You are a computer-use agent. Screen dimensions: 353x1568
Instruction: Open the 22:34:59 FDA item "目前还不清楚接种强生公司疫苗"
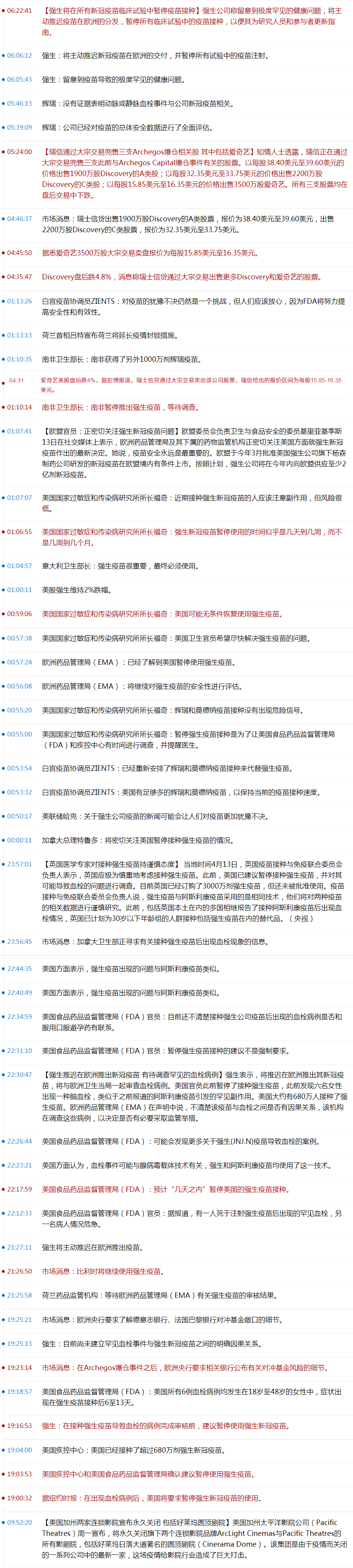tap(192, 1022)
